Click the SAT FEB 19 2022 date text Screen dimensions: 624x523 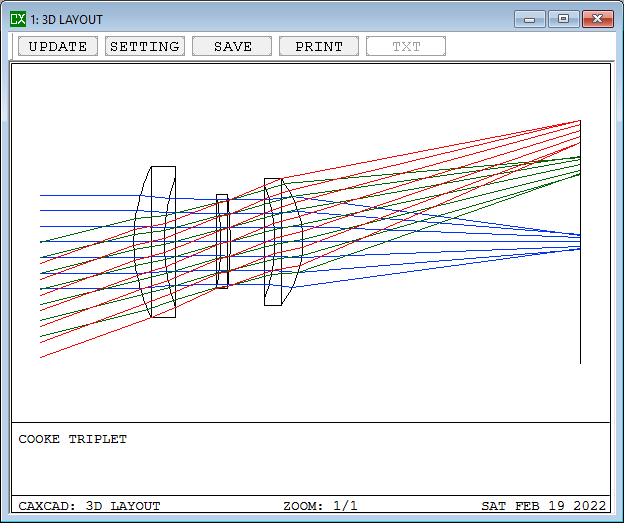click(x=544, y=506)
